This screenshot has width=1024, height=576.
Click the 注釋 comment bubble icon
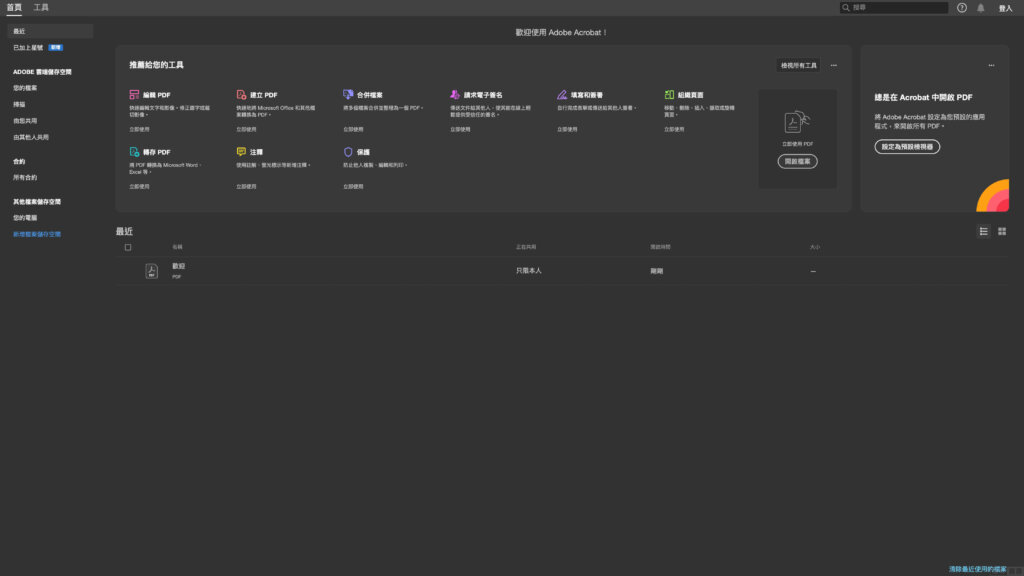pyautogui.click(x=241, y=152)
